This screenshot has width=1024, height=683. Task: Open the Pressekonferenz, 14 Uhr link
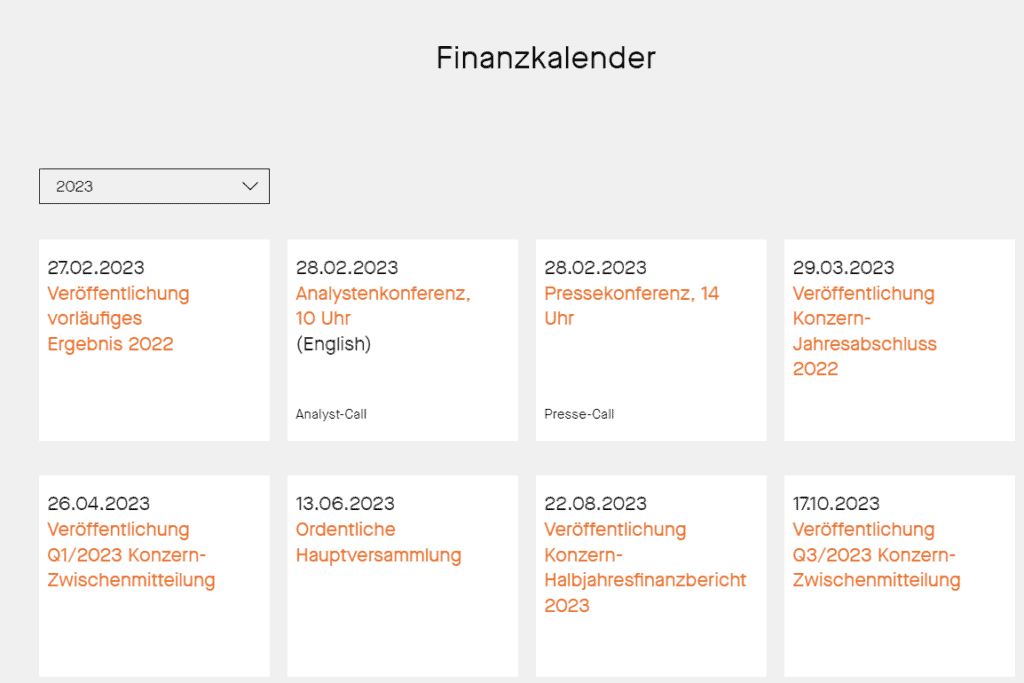631,306
